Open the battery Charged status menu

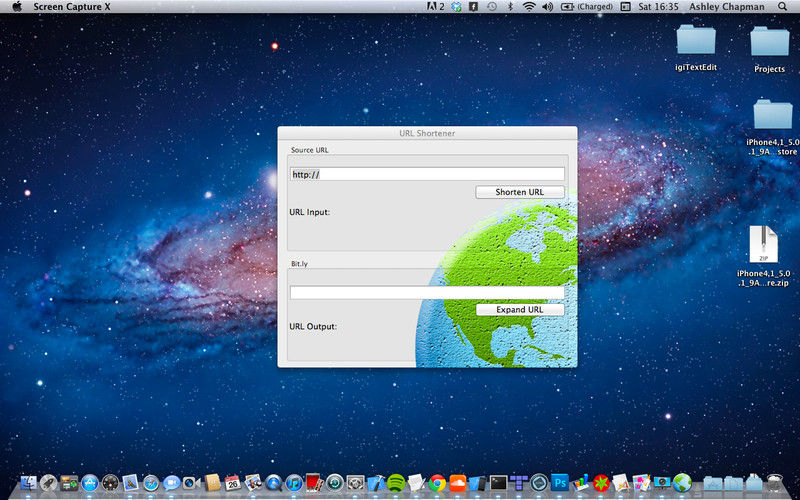point(587,7)
